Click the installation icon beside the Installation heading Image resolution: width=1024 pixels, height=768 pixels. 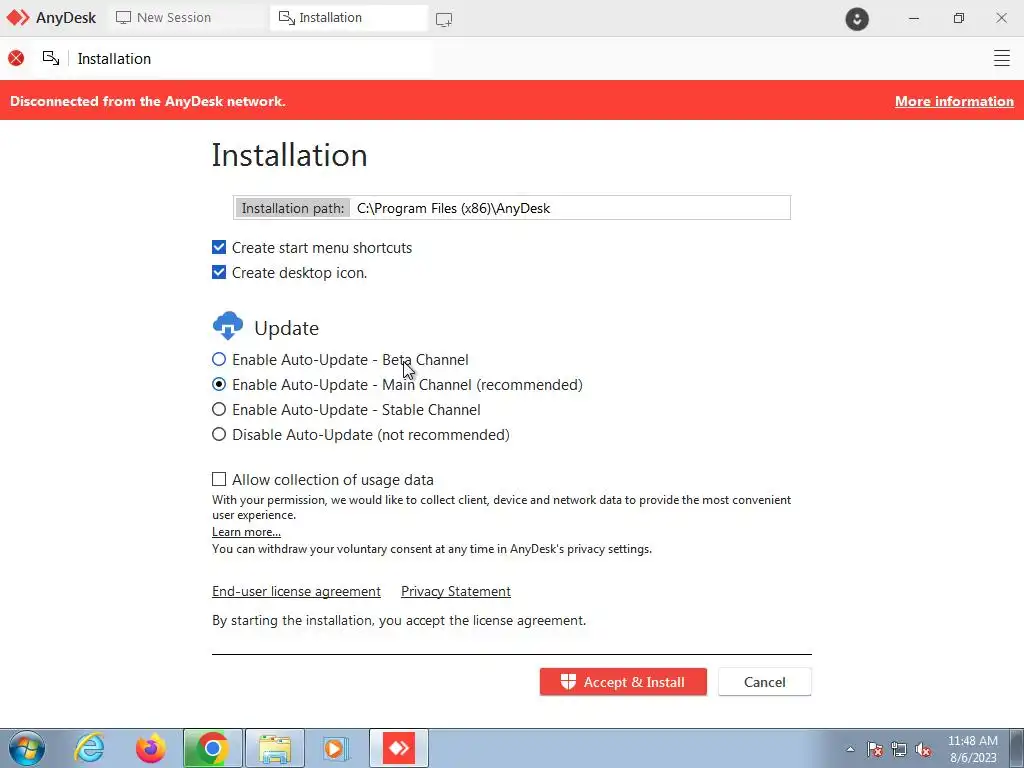(51, 58)
